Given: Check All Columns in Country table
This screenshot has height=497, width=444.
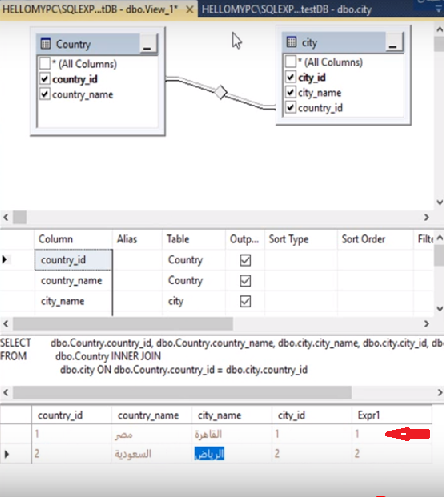Looking at the screenshot, I should tap(45, 63).
